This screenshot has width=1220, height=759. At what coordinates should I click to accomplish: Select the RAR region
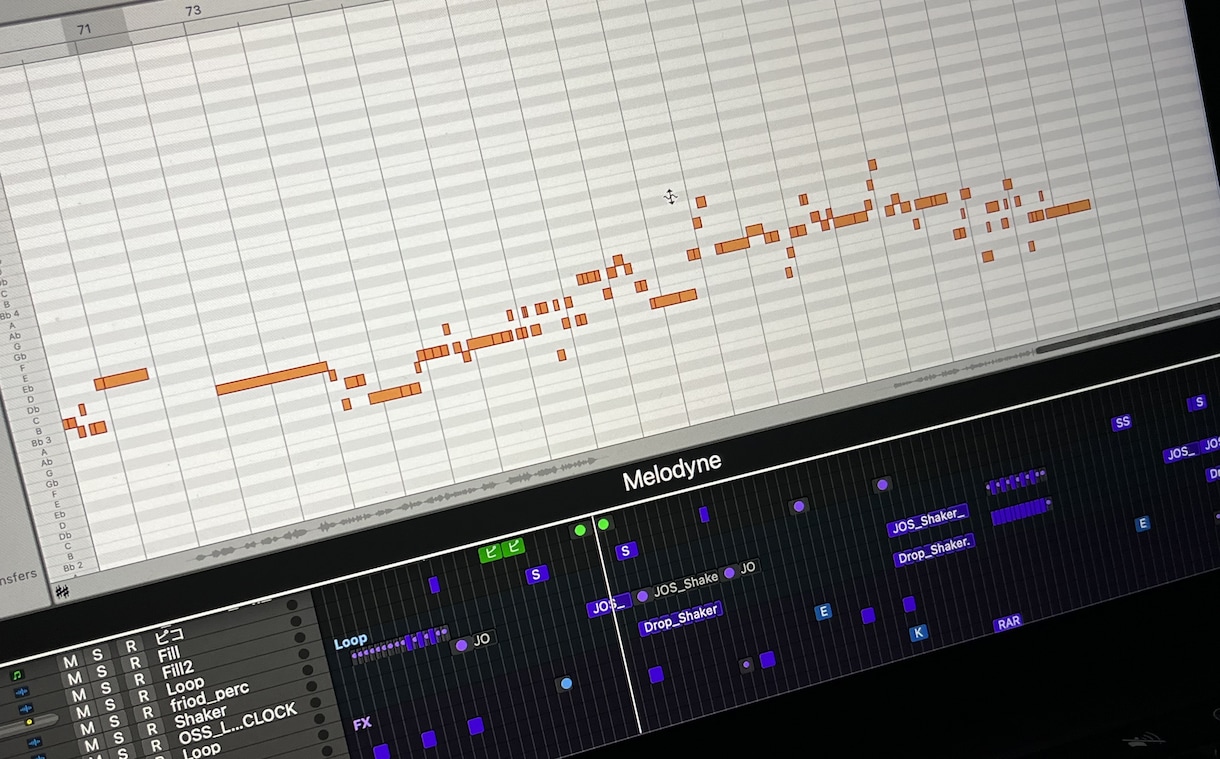(x=1008, y=622)
